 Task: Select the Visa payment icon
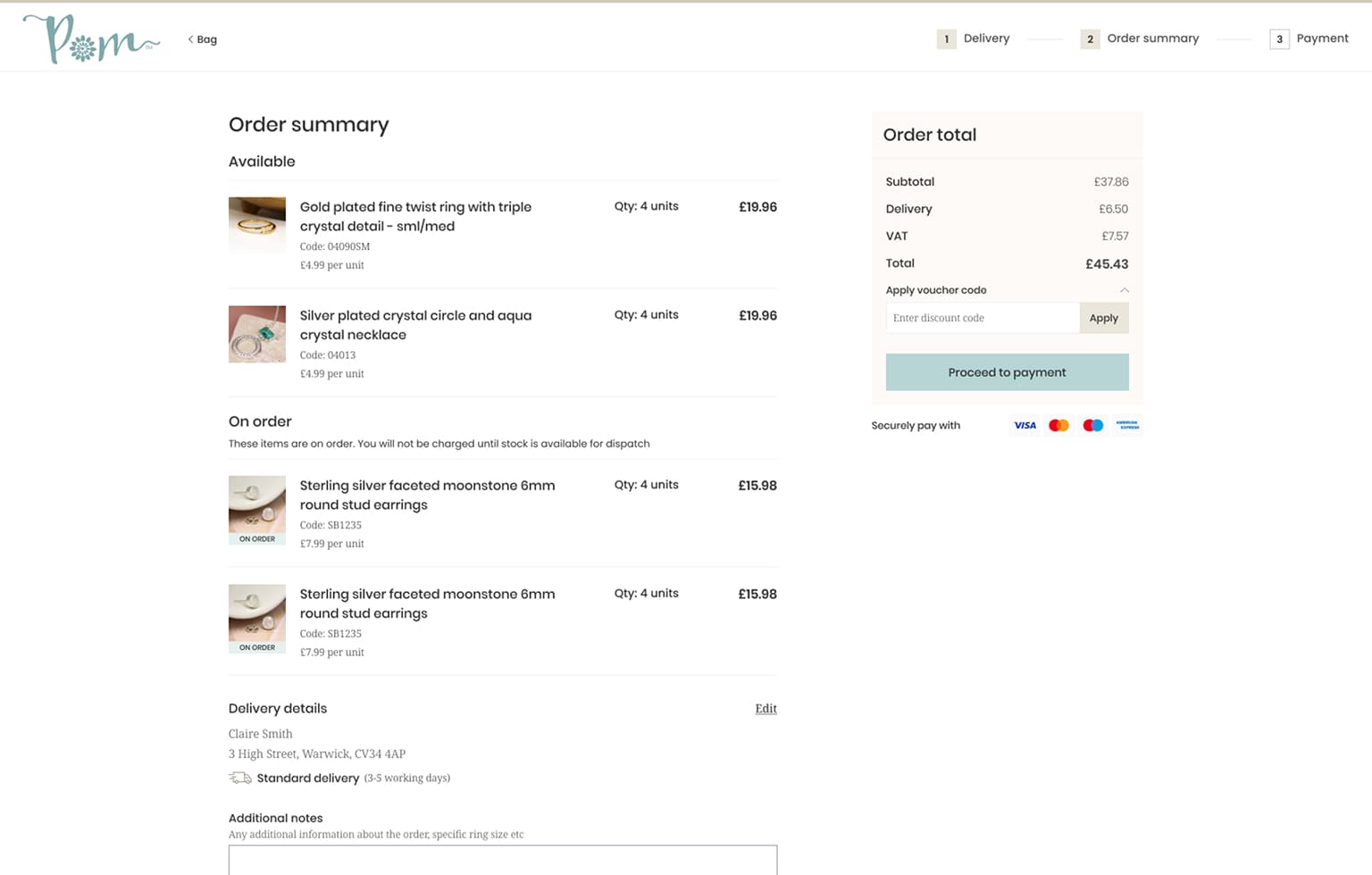(x=1025, y=425)
